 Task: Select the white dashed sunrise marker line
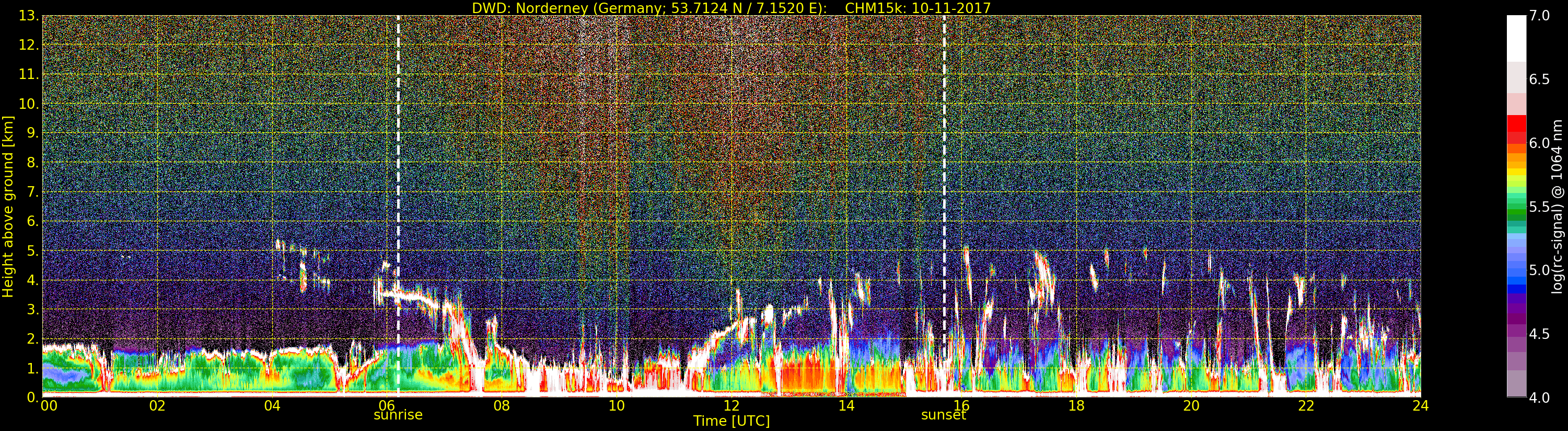point(398,206)
